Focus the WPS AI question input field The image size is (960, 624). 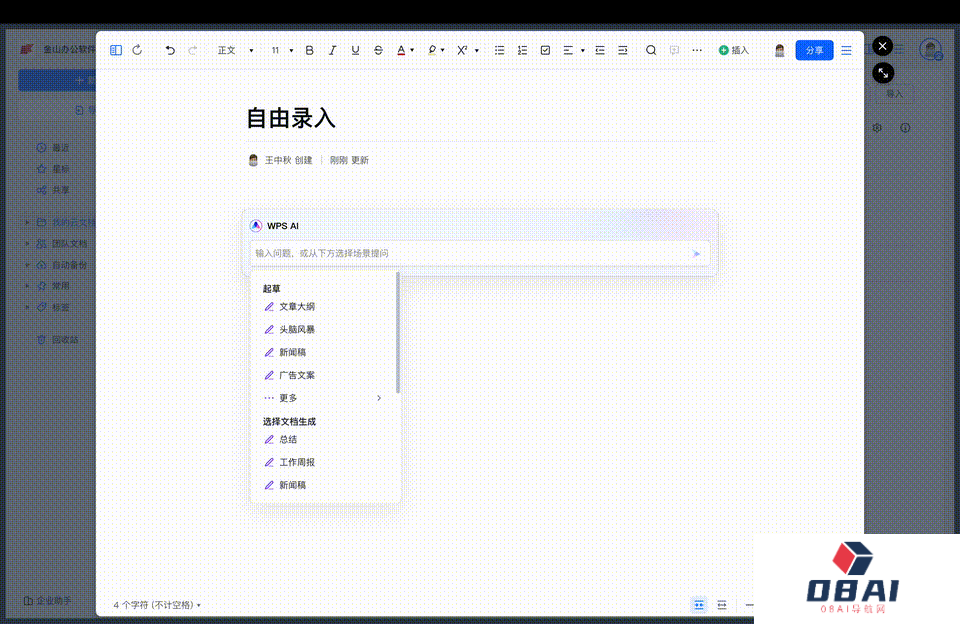[480, 254]
